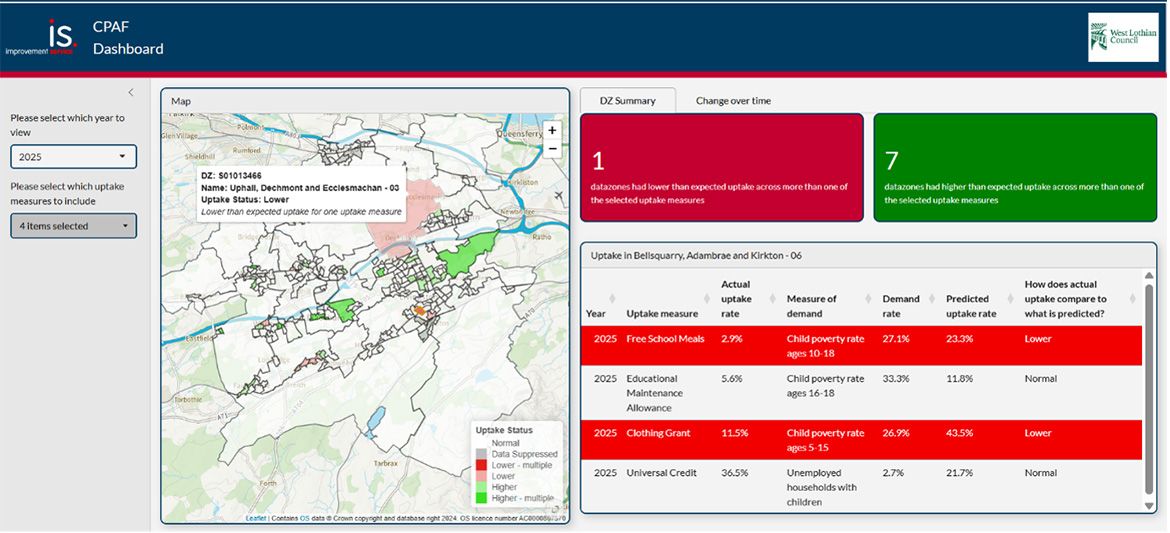Open the year dropdown showing 2025

click(x=73, y=157)
